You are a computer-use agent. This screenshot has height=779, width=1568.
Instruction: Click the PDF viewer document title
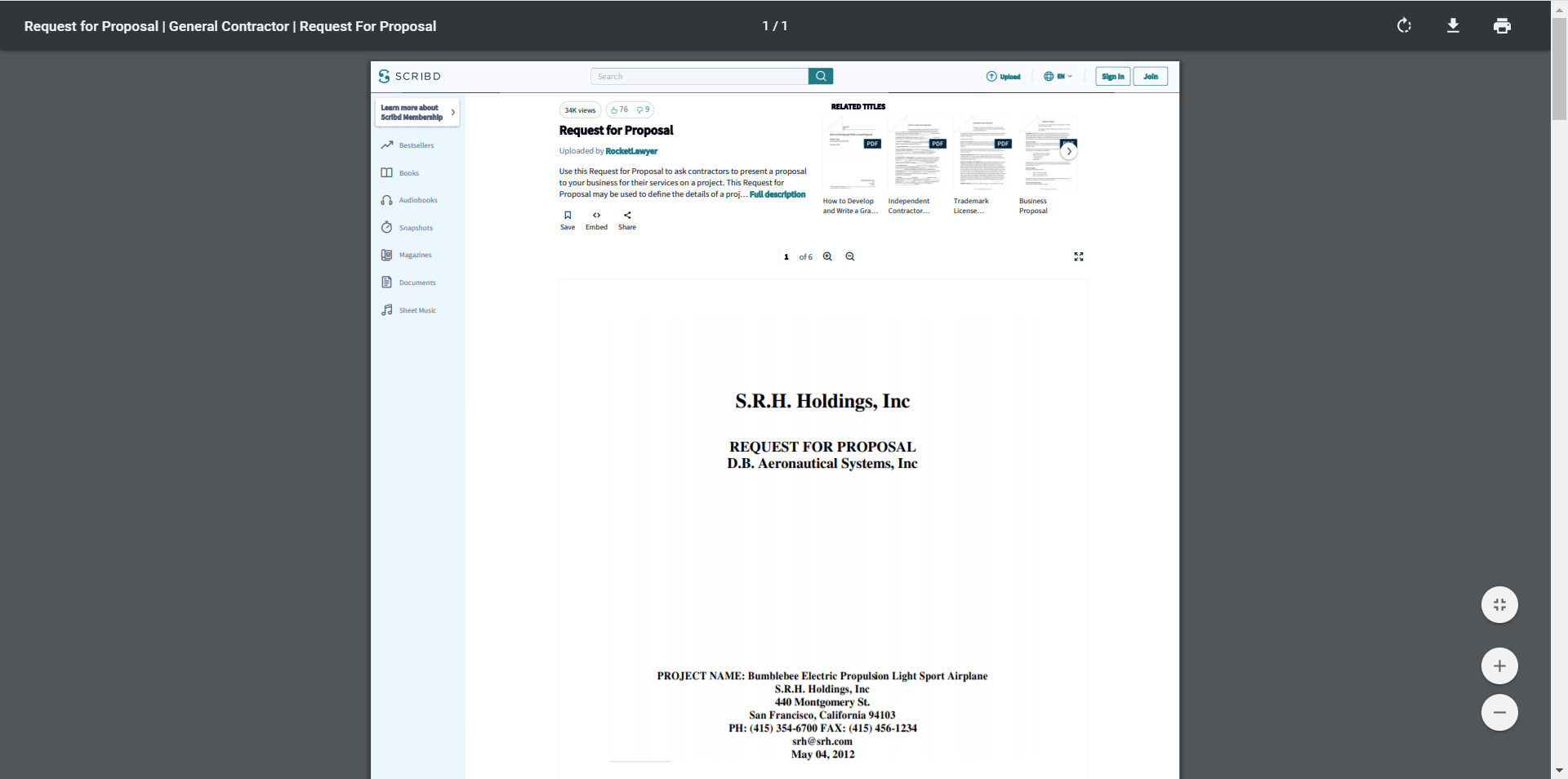pyautogui.click(x=230, y=26)
